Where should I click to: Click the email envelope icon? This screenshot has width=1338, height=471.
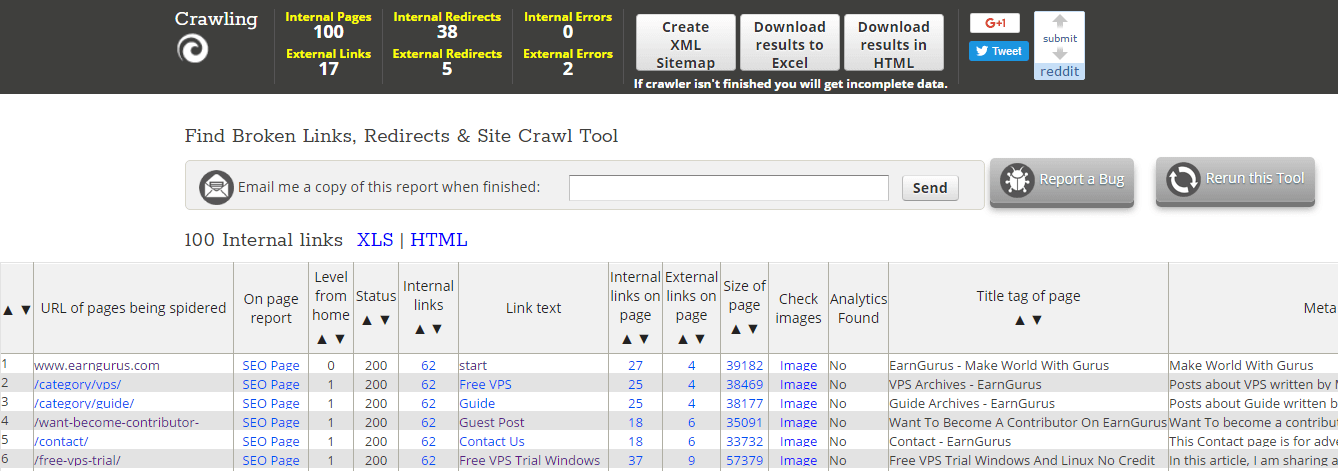(216, 187)
